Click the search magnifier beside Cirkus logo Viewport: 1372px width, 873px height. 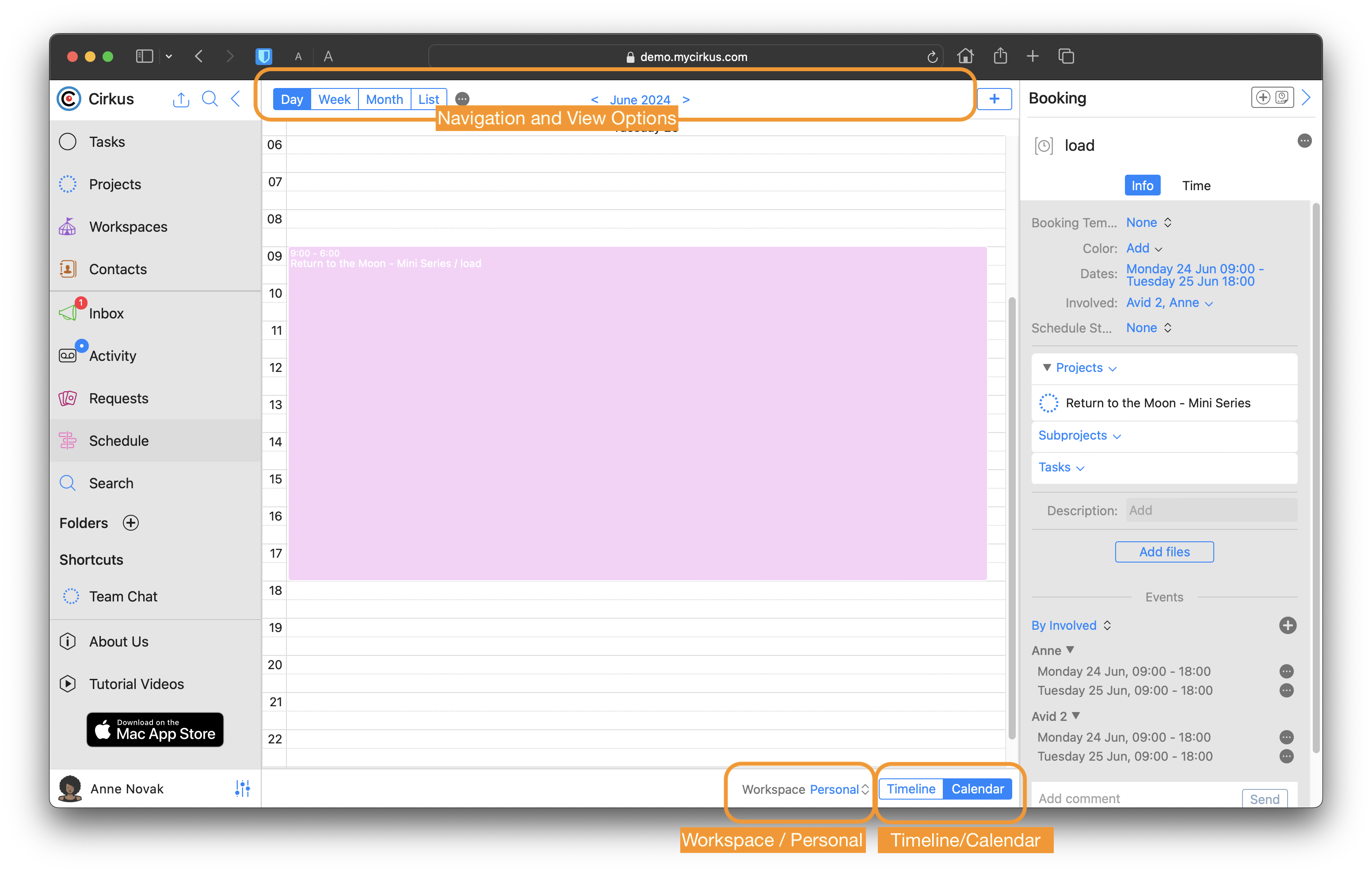click(210, 99)
